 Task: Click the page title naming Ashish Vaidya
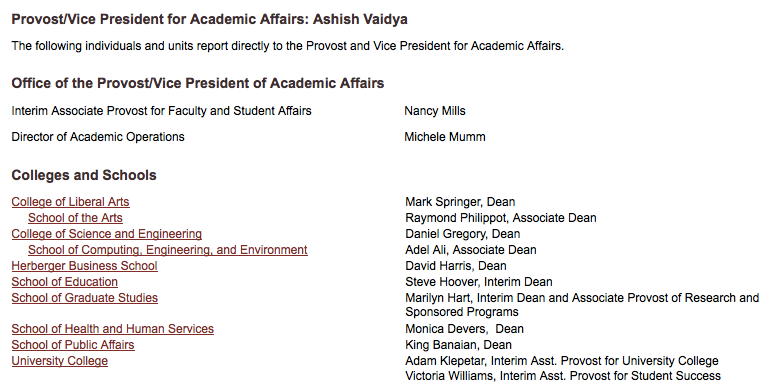pos(210,19)
